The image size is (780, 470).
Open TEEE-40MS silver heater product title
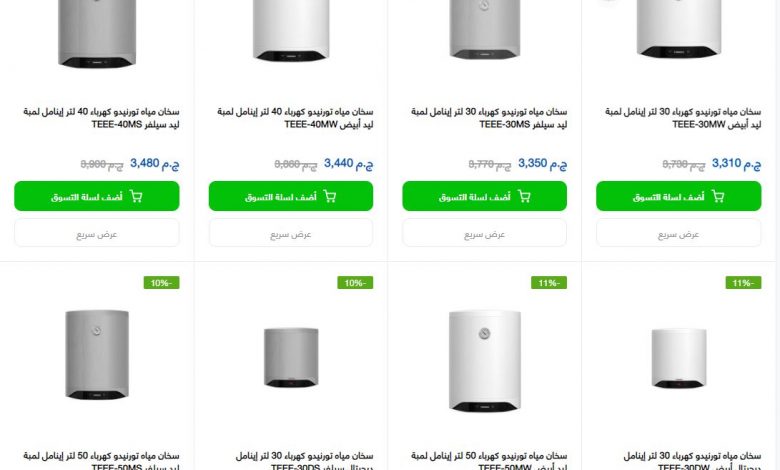[96, 118]
